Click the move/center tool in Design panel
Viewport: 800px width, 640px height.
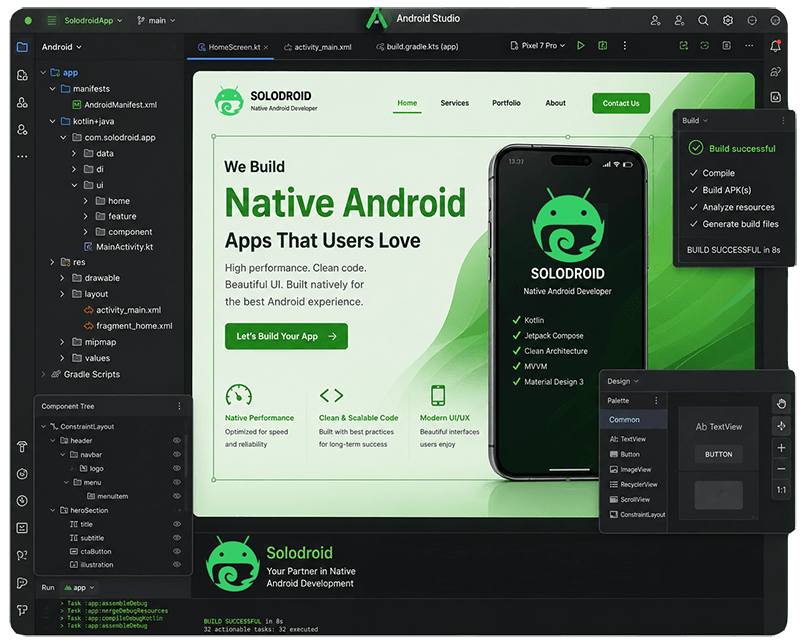pos(781,426)
